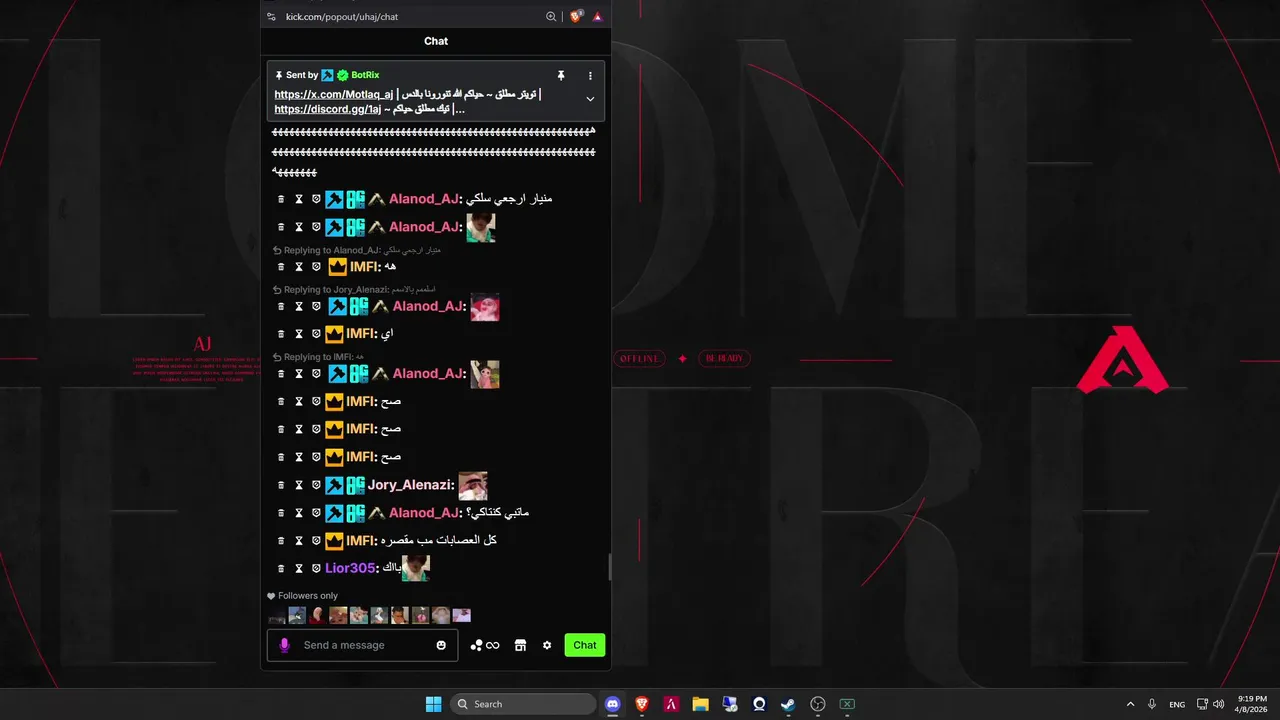
Task: Timeout Lior305 via hourglass icon
Action: (x=298, y=568)
